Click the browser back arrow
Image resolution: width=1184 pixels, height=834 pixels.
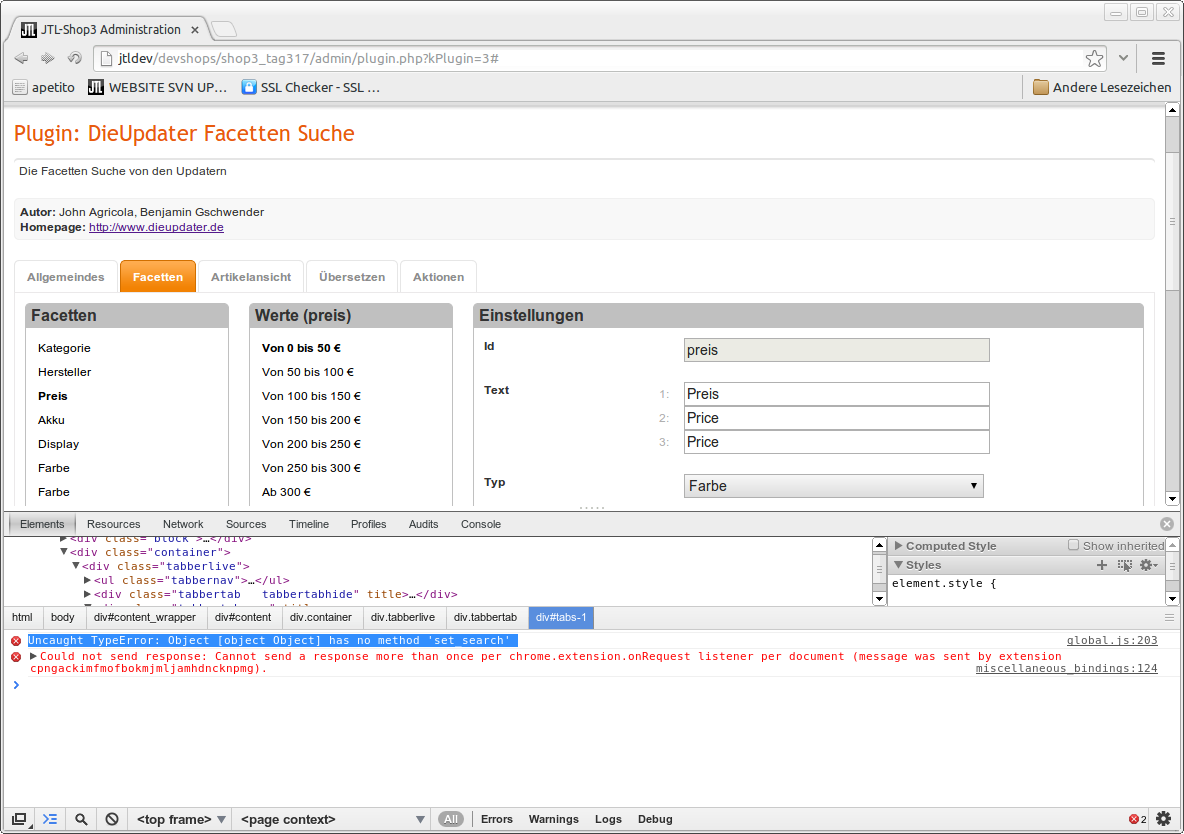[x=21, y=58]
